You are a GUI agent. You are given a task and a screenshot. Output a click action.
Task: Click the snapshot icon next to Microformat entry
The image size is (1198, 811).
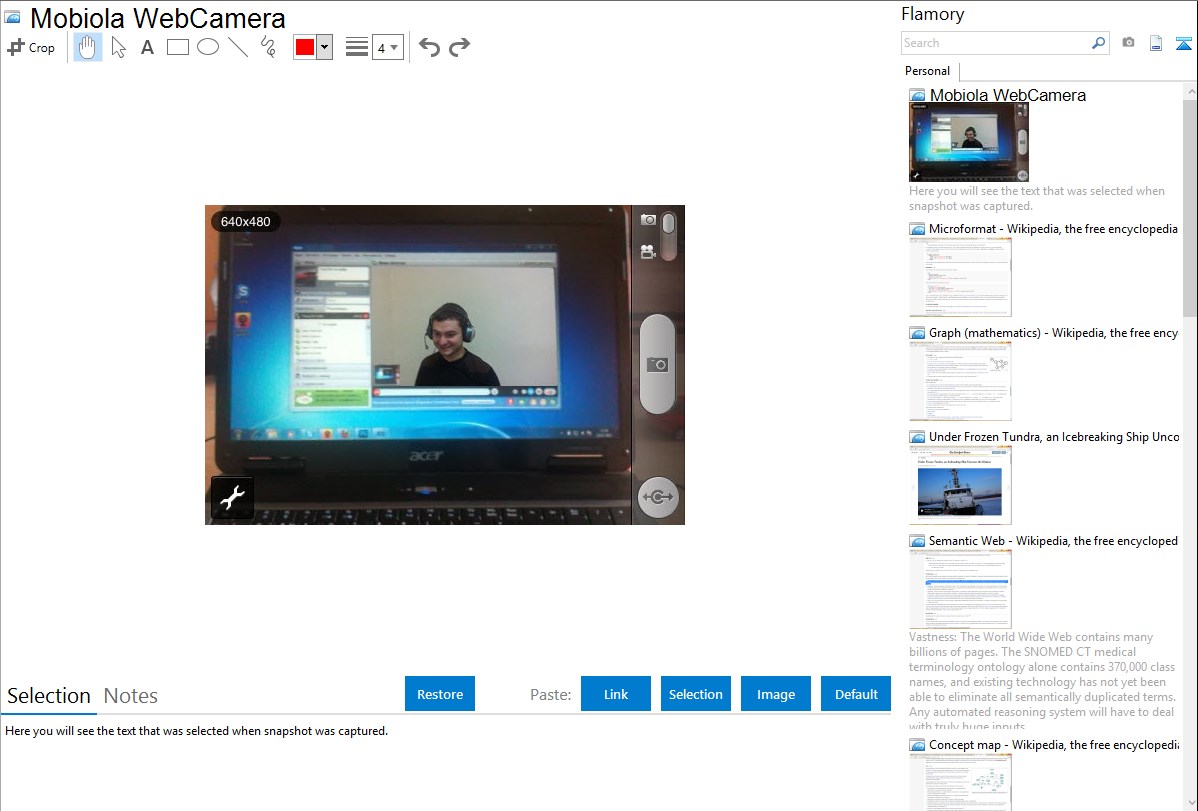917,229
